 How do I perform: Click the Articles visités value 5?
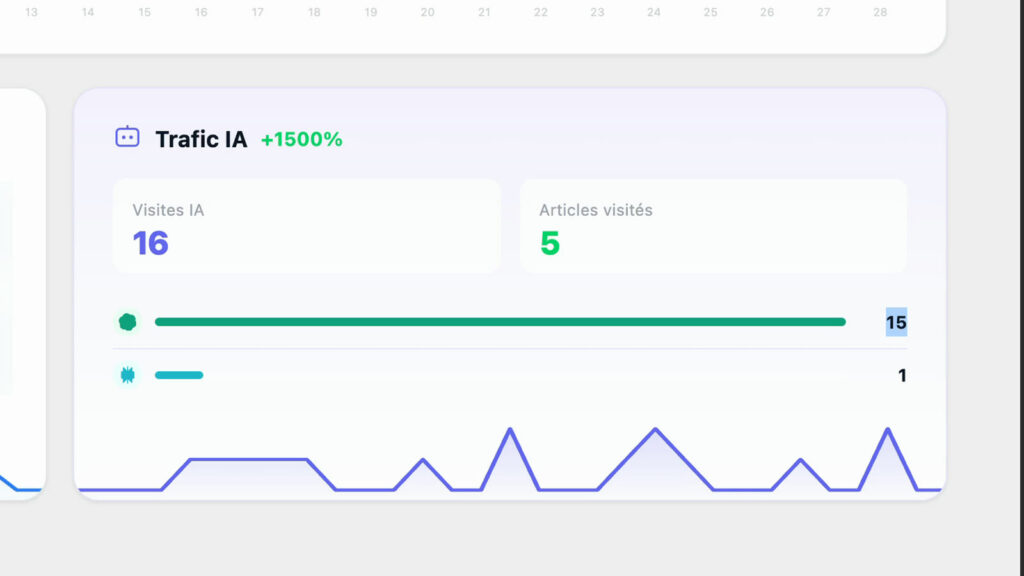point(550,243)
